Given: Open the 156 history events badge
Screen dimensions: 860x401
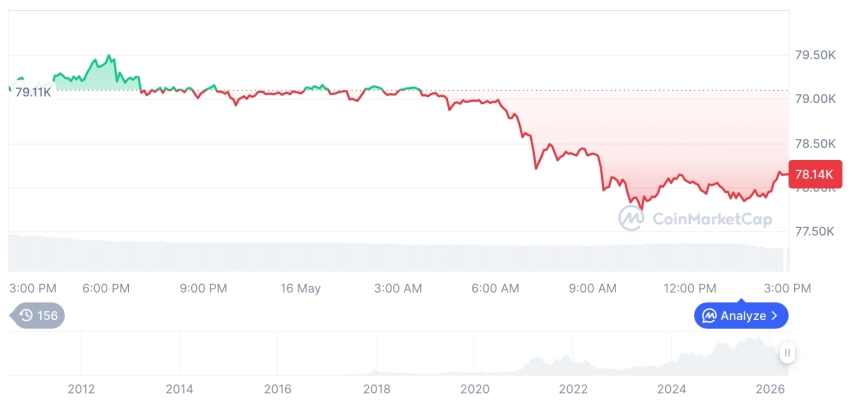Looking at the screenshot, I should click(x=37, y=315).
